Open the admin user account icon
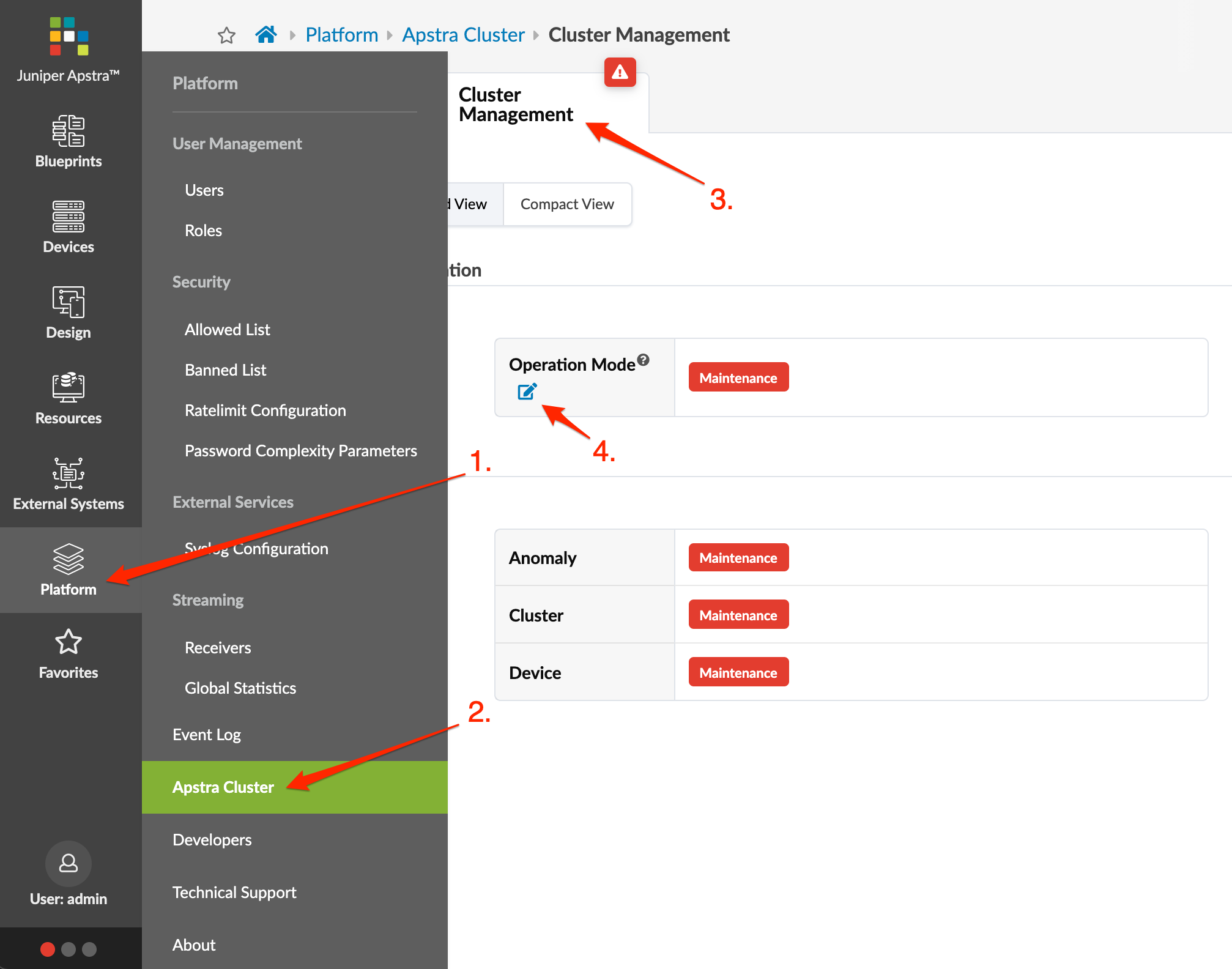This screenshot has height=969, width=1232. tap(68, 864)
